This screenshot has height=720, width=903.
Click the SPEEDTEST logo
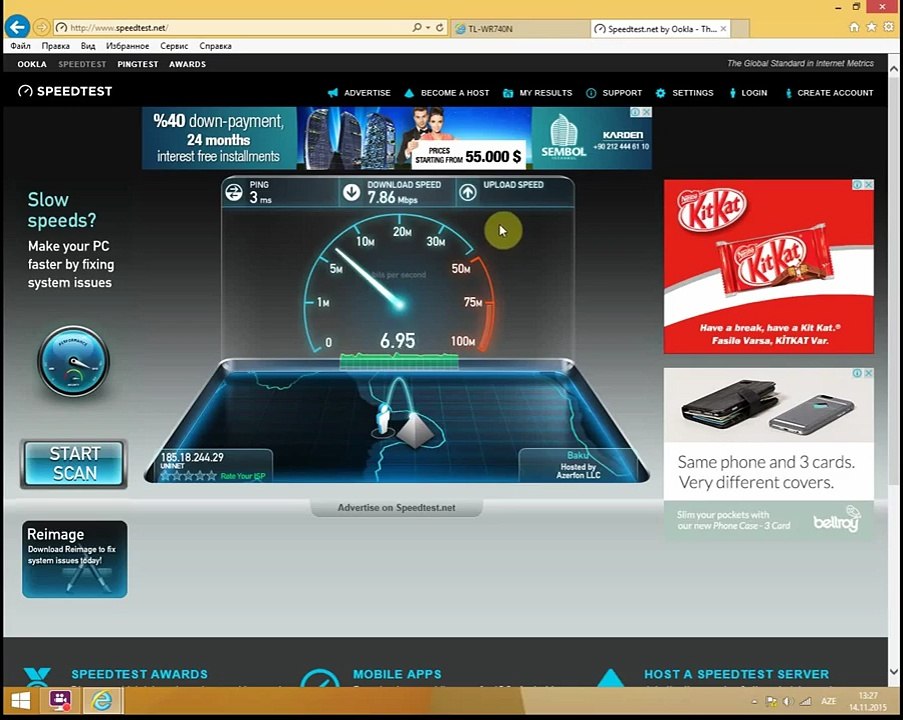[x=65, y=91]
